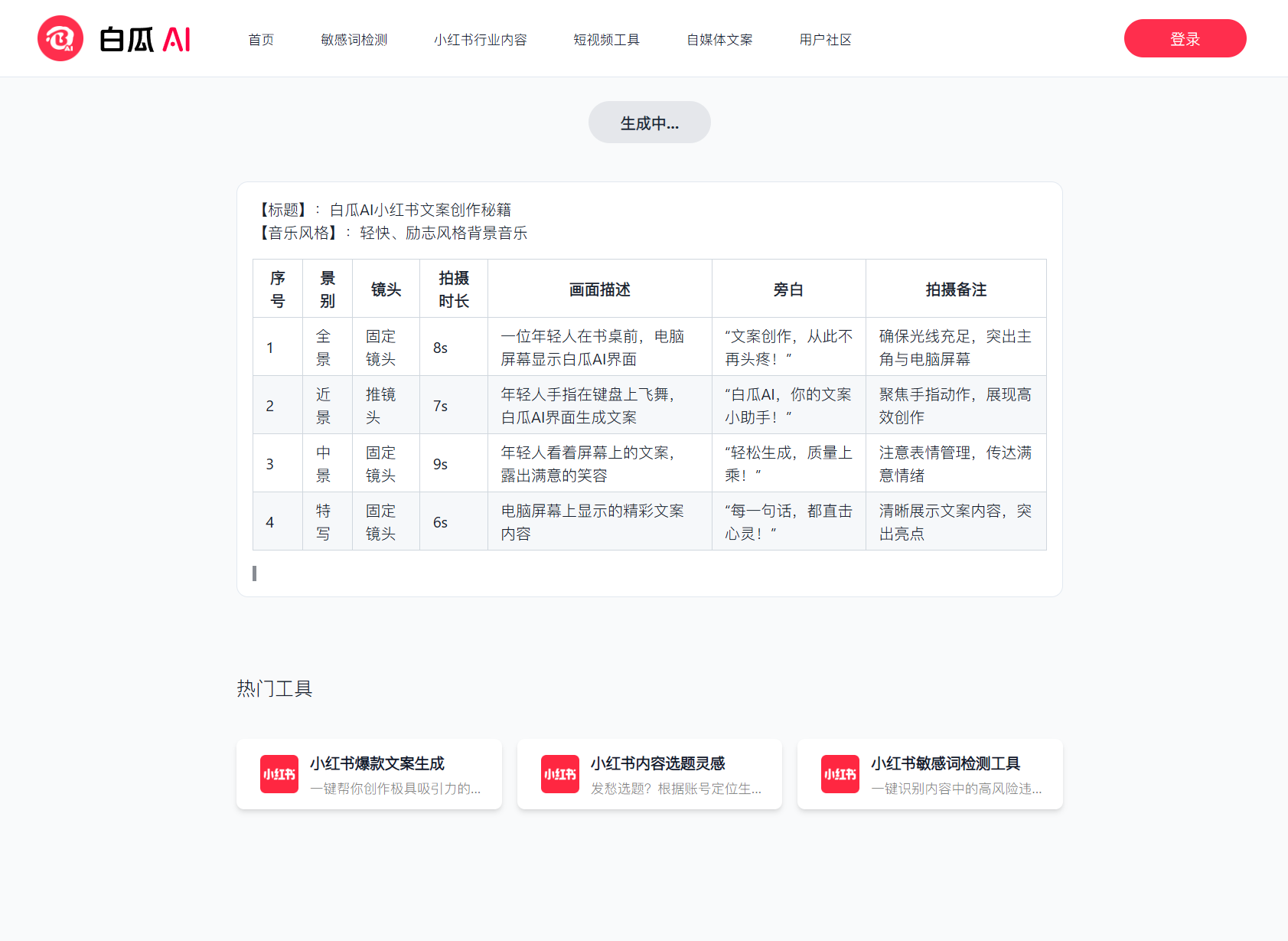The height and width of the screenshot is (941, 1288).
Task: Click narration cell “每一句话，都直击心灵！”
Action: (x=789, y=522)
